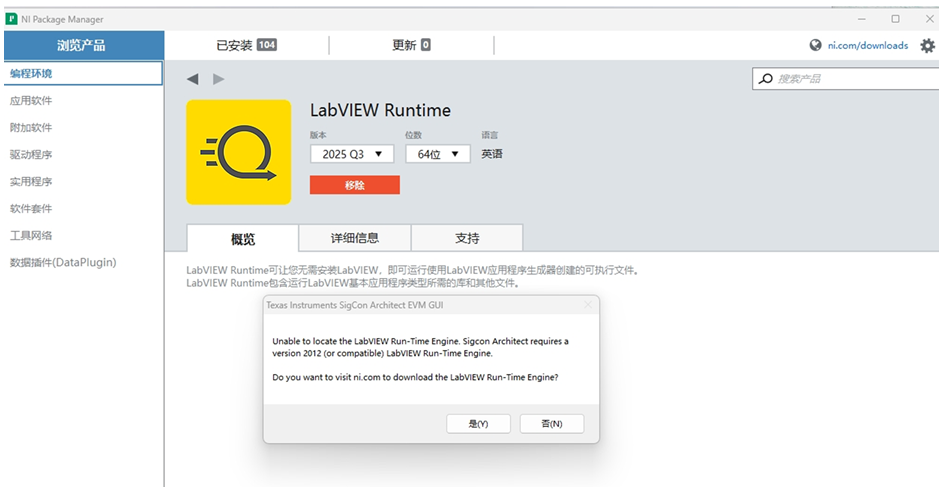945x487 pixels.
Task: Switch to the 概览 tab
Action: (243, 238)
